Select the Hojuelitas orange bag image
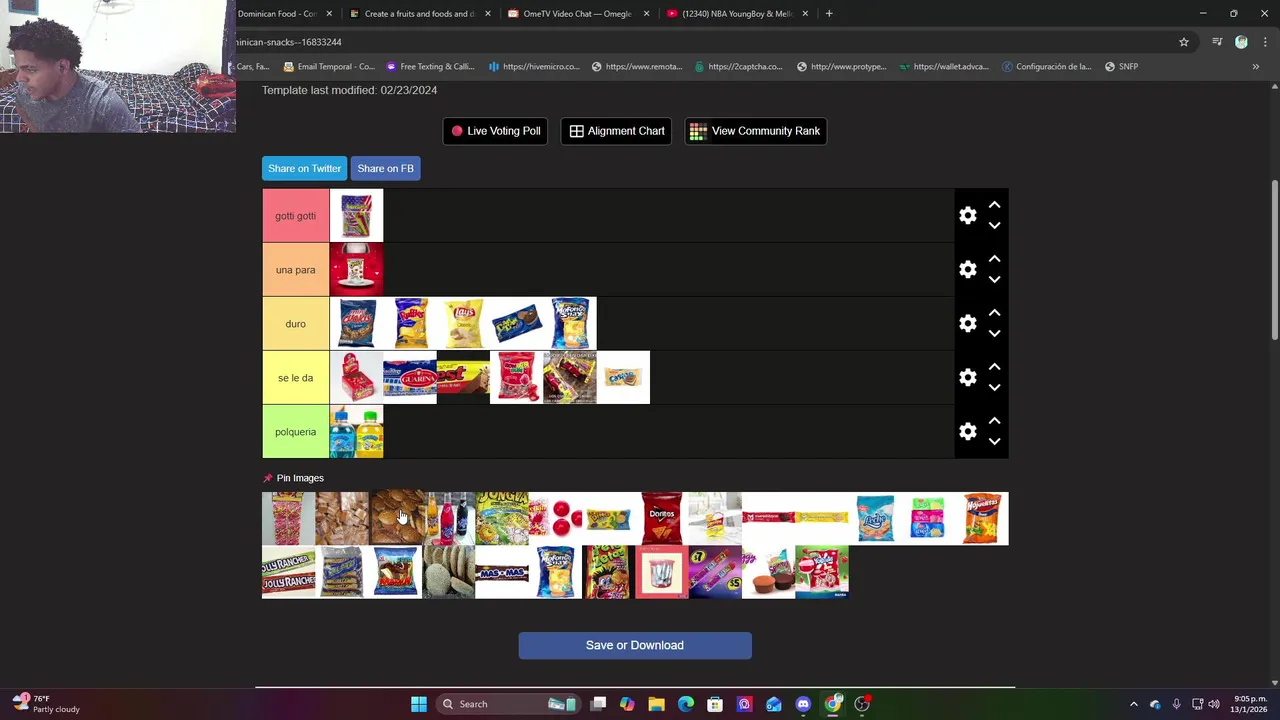Viewport: 1280px width, 720px height. (x=982, y=518)
